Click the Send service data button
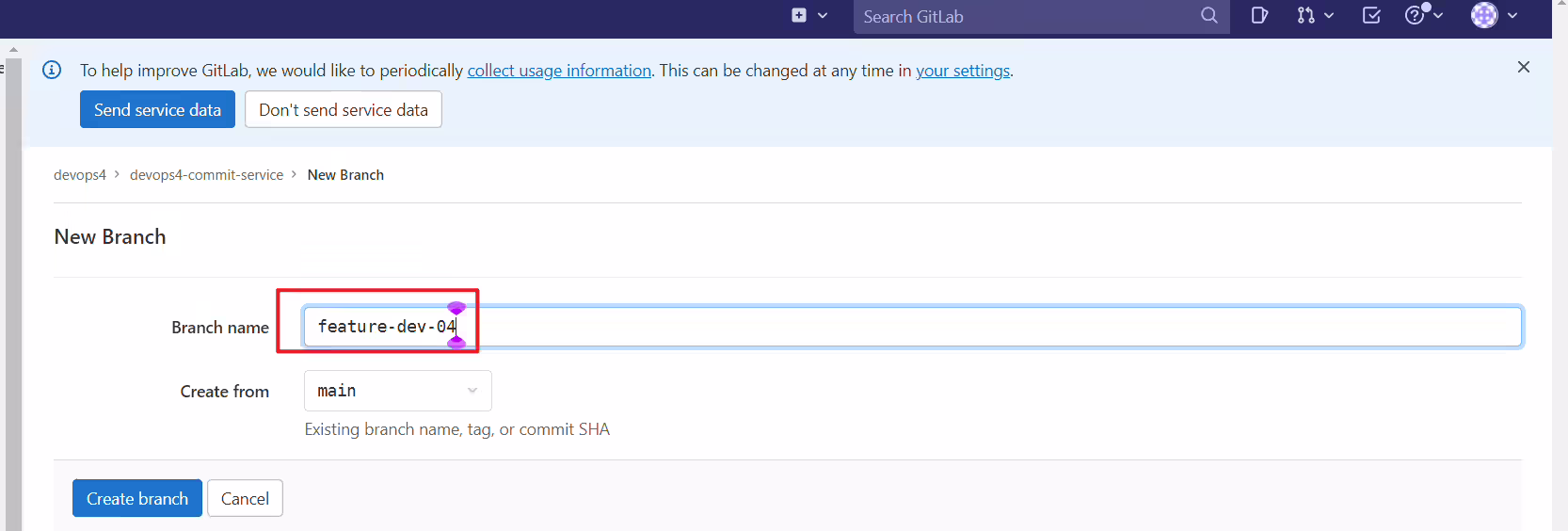 (x=157, y=109)
